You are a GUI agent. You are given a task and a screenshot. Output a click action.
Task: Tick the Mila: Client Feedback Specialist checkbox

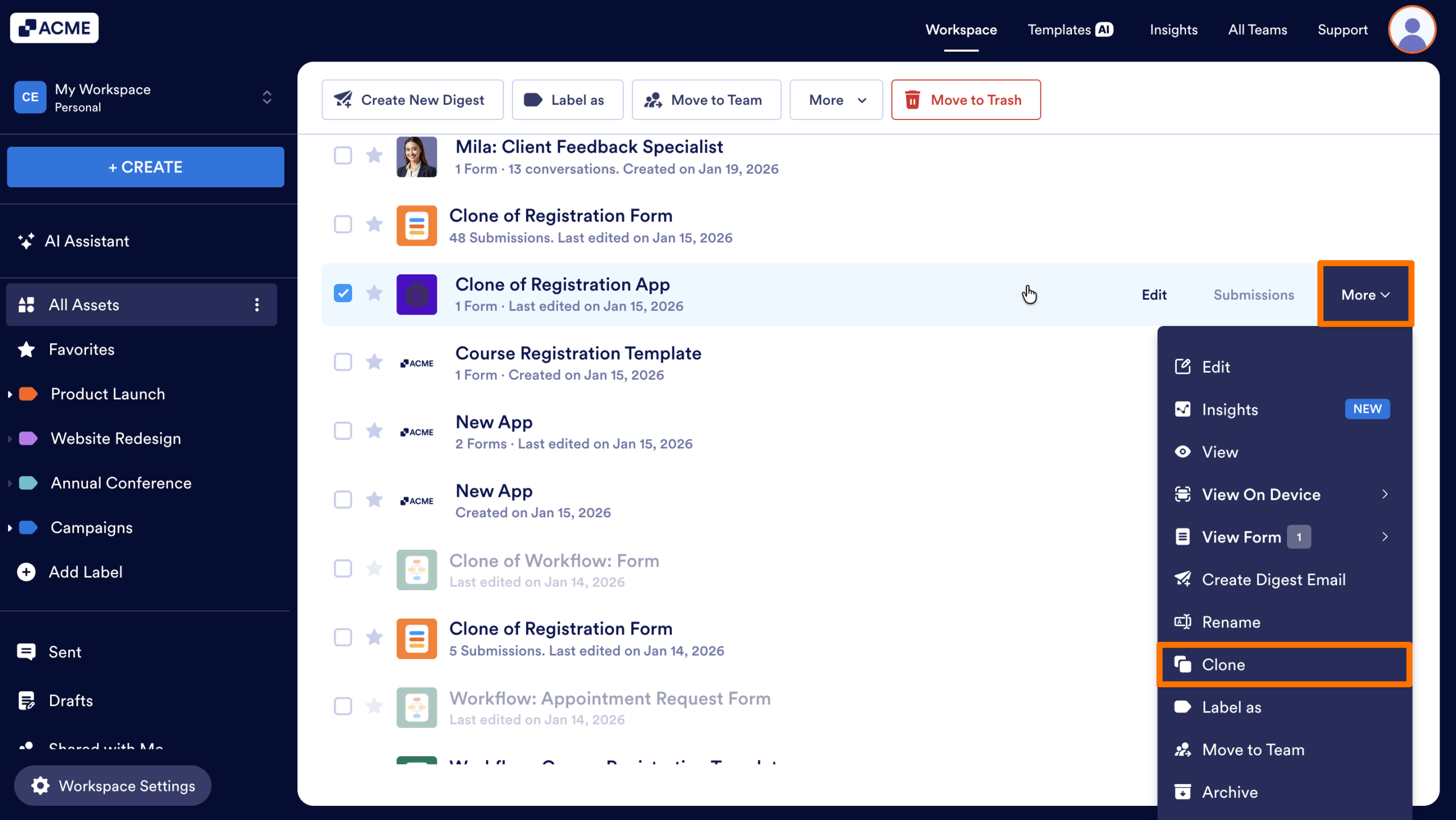[343, 155]
